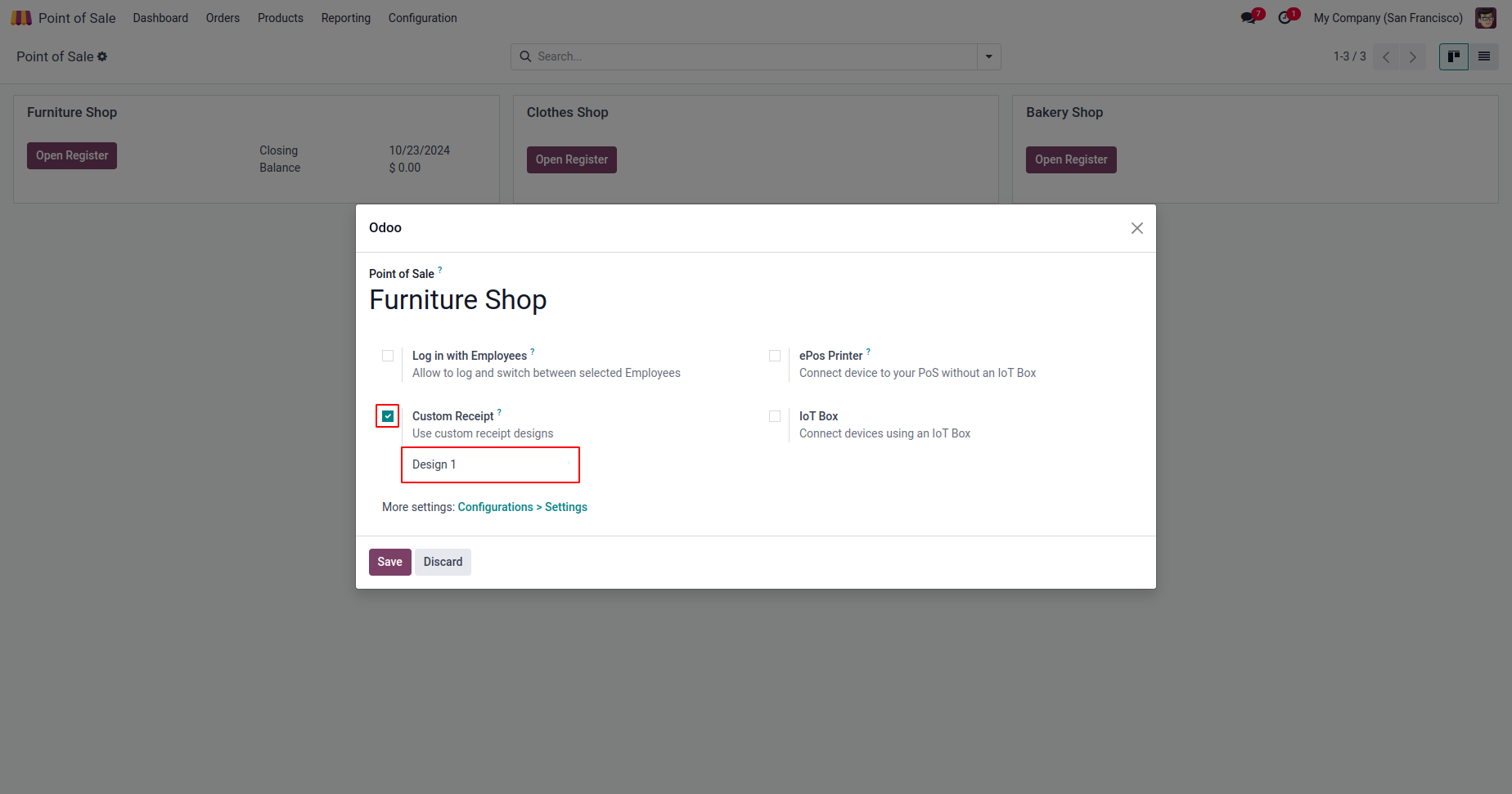Image resolution: width=1512 pixels, height=794 pixels.
Task: Open the Point of Sale gear settings icon
Action: tap(102, 56)
